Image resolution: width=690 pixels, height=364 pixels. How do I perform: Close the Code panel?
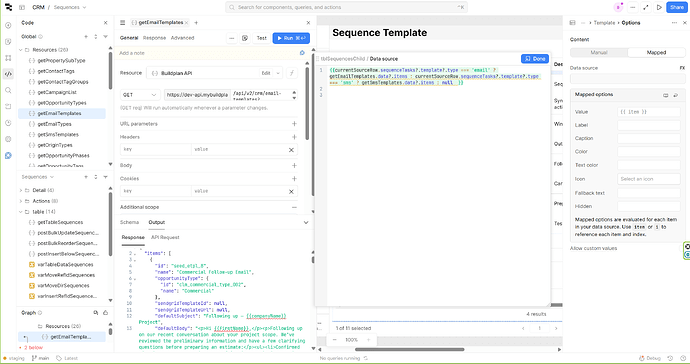coord(106,22)
